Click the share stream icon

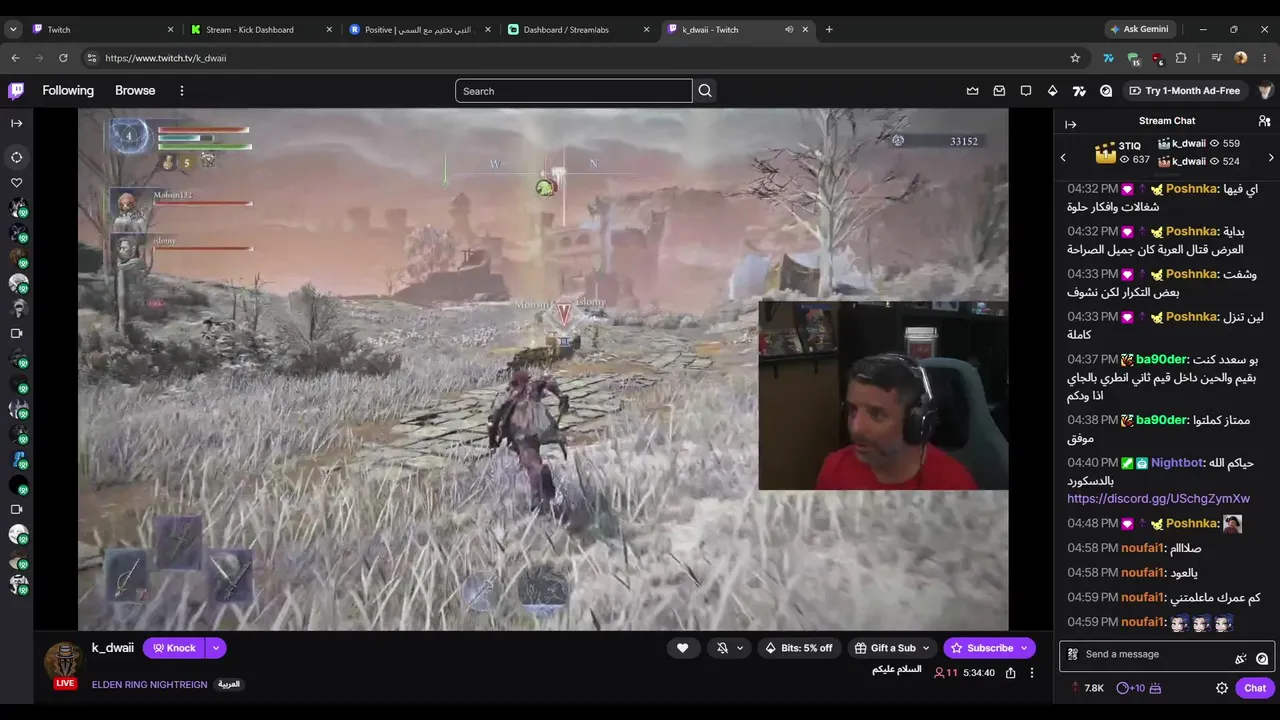coord(1011,673)
